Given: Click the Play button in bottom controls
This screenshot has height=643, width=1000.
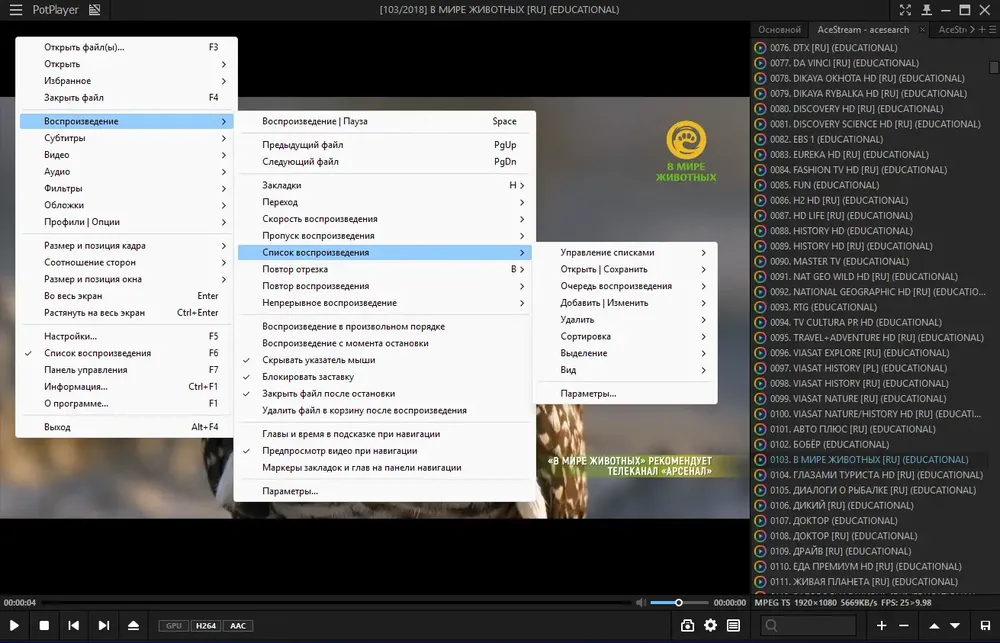Looking at the screenshot, I should [14, 626].
